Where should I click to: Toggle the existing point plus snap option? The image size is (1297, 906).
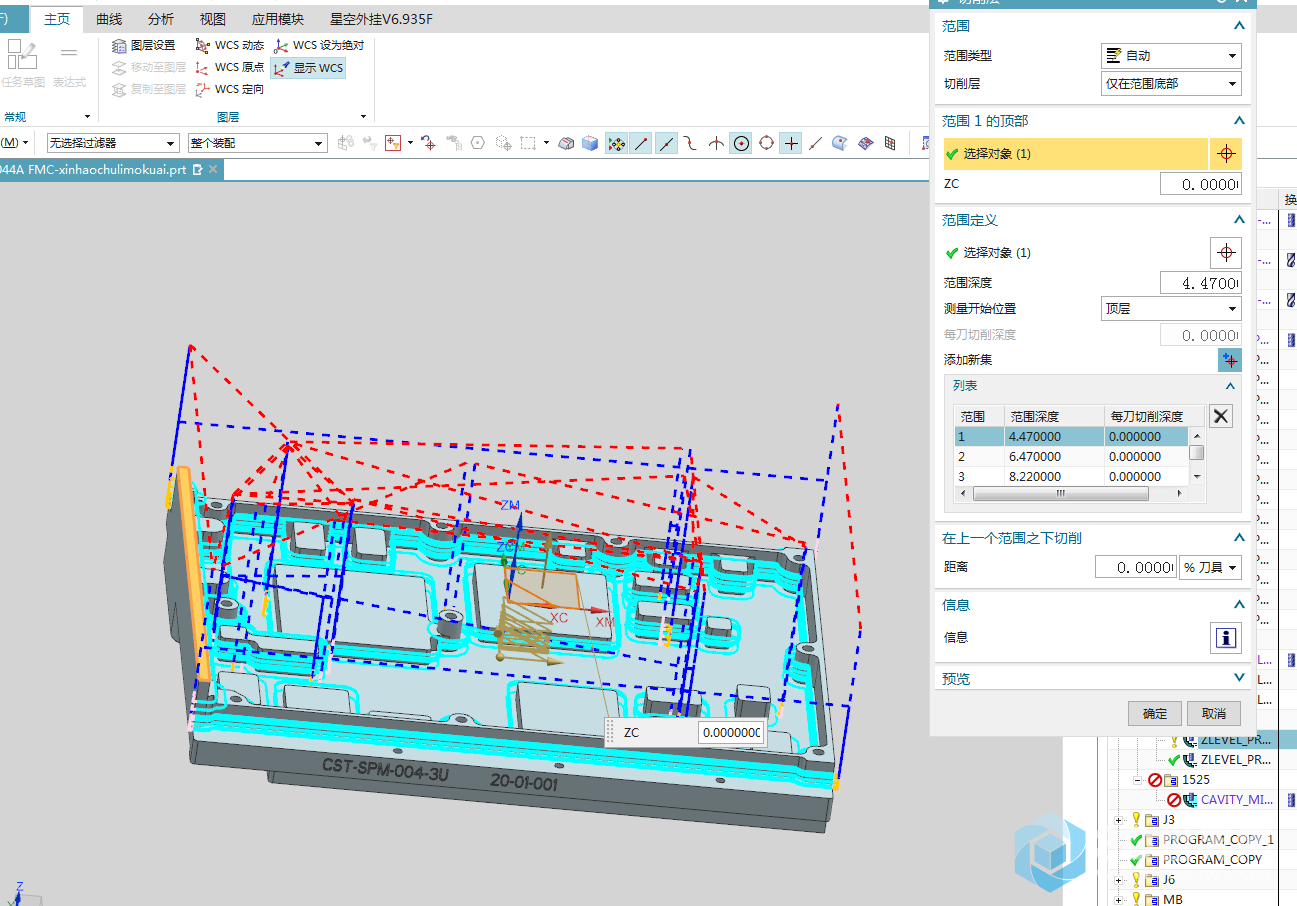[x=791, y=143]
